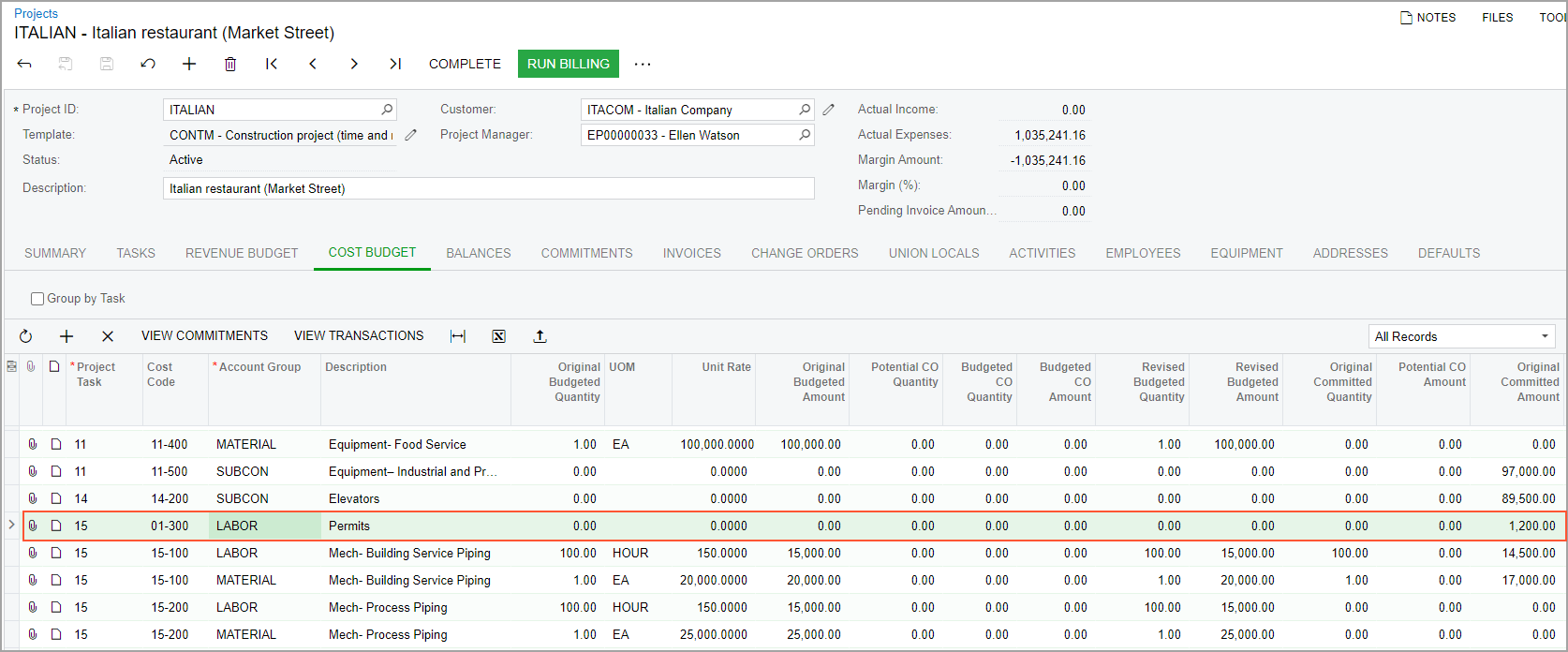This screenshot has height=652, width=1568.
Task: Enable the Group by Task checkbox
Action: pyautogui.click(x=37, y=299)
